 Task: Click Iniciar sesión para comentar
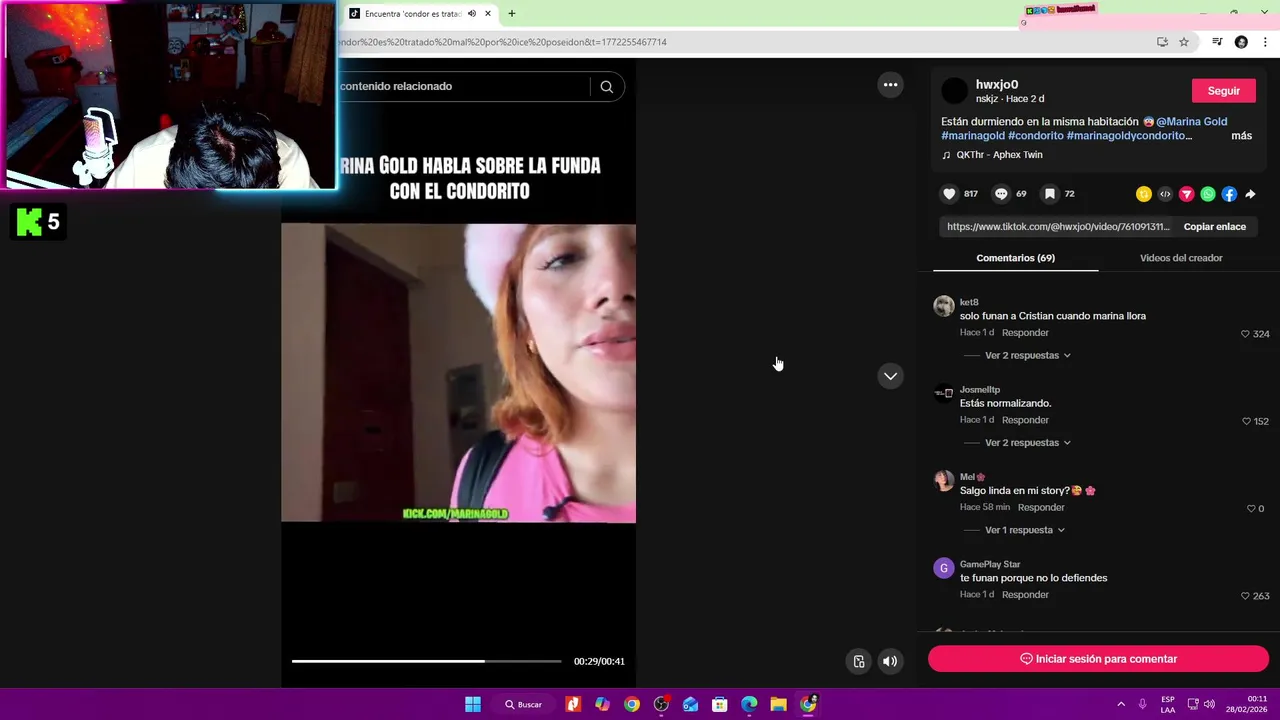click(x=1098, y=659)
